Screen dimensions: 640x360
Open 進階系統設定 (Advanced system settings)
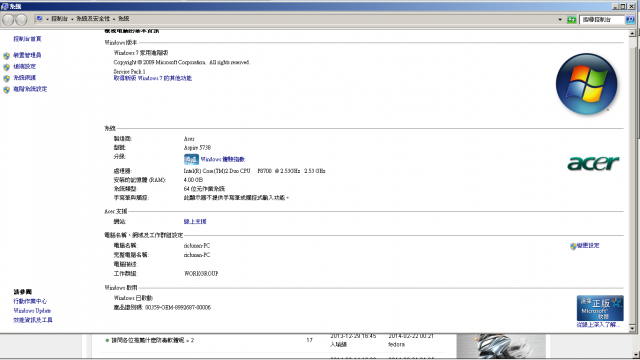30,89
